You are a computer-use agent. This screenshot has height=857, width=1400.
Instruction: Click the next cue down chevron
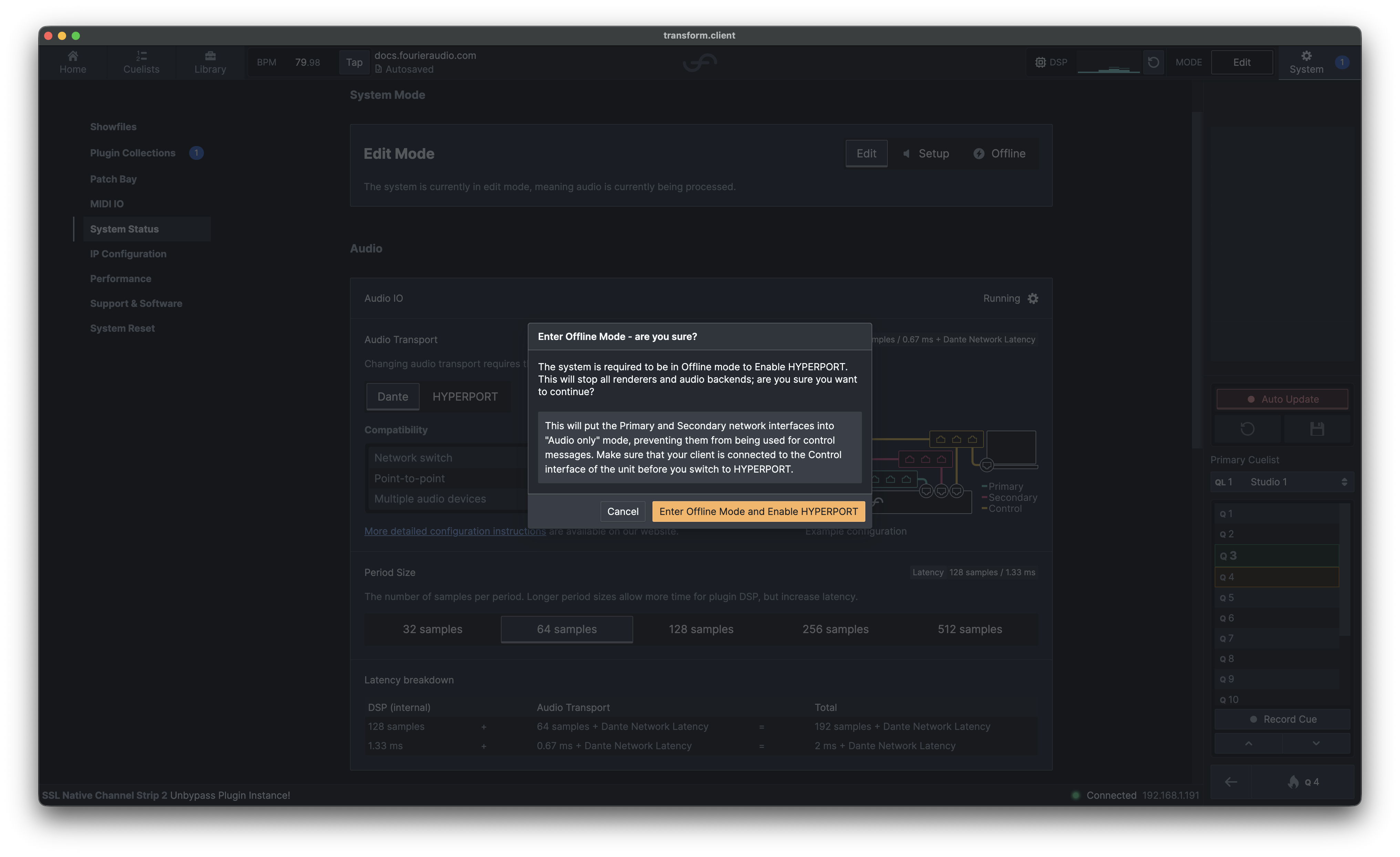(1316, 743)
